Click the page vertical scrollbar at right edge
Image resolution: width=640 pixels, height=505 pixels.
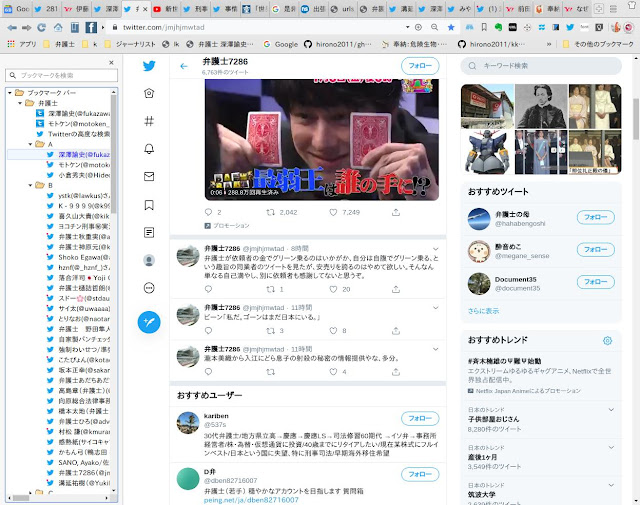[636, 119]
